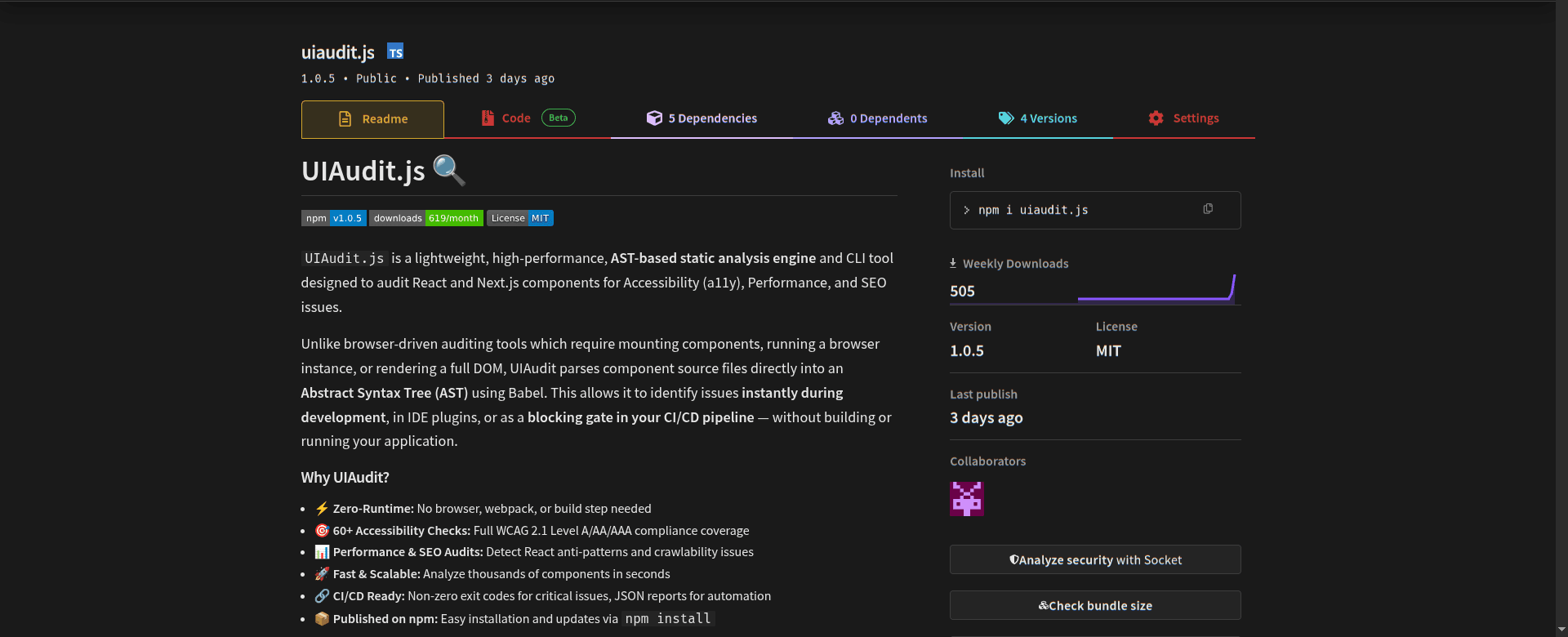The height and width of the screenshot is (637, 1568).
Task: Click the downloads 619/month badge
Action: pos(426,218)
